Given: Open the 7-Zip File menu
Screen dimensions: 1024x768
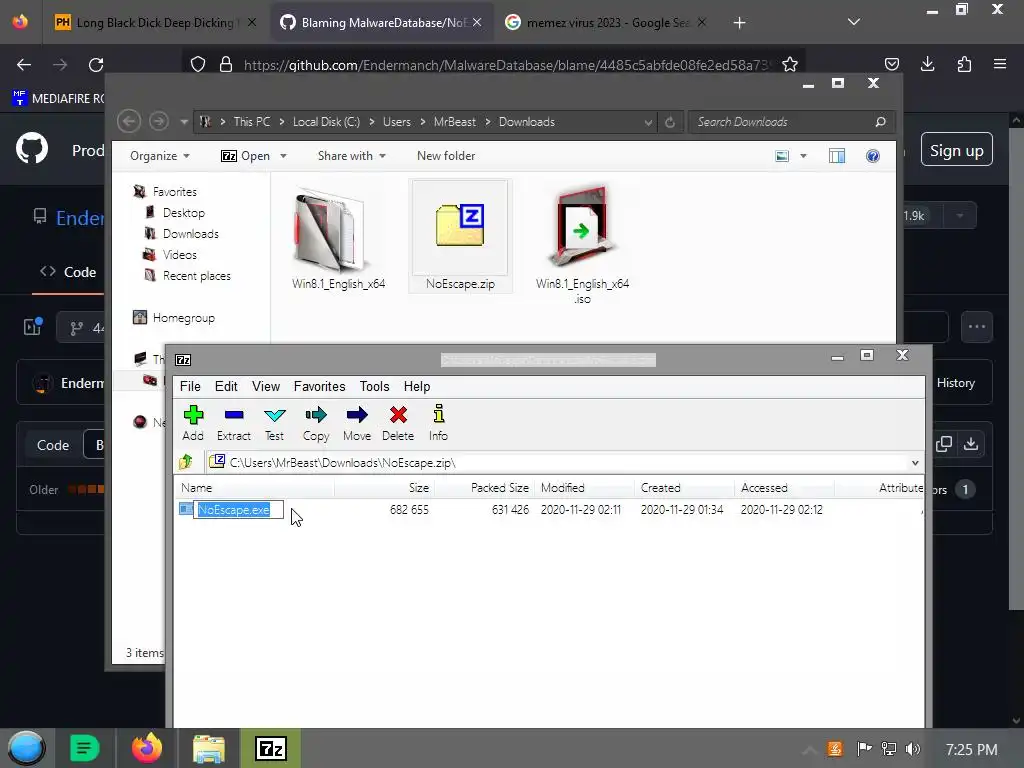Looking at the screenshot, I should 190,387.
